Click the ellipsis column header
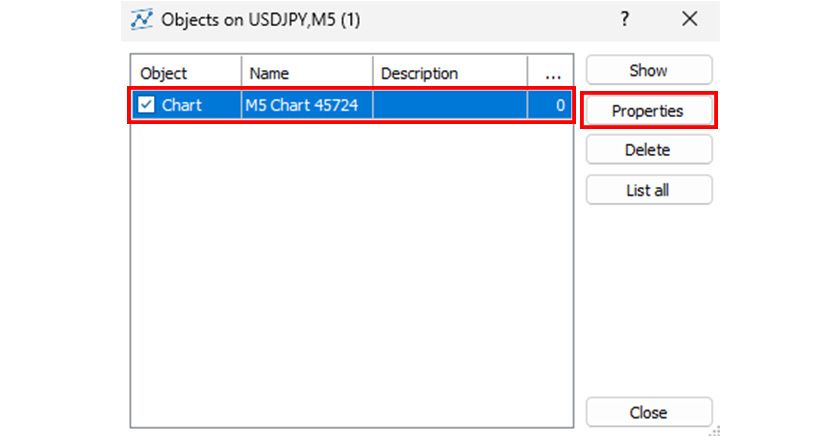 (552, 73)
